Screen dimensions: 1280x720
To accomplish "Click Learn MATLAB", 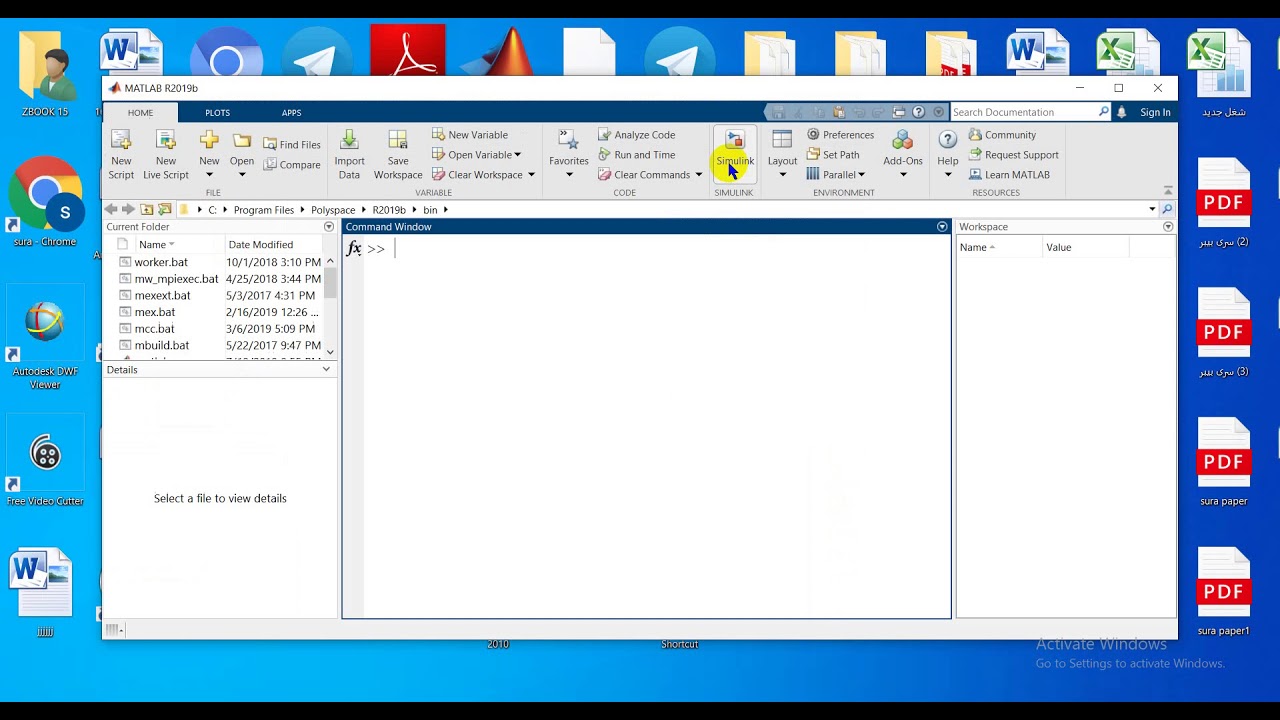I will [x=1009, y=175].
